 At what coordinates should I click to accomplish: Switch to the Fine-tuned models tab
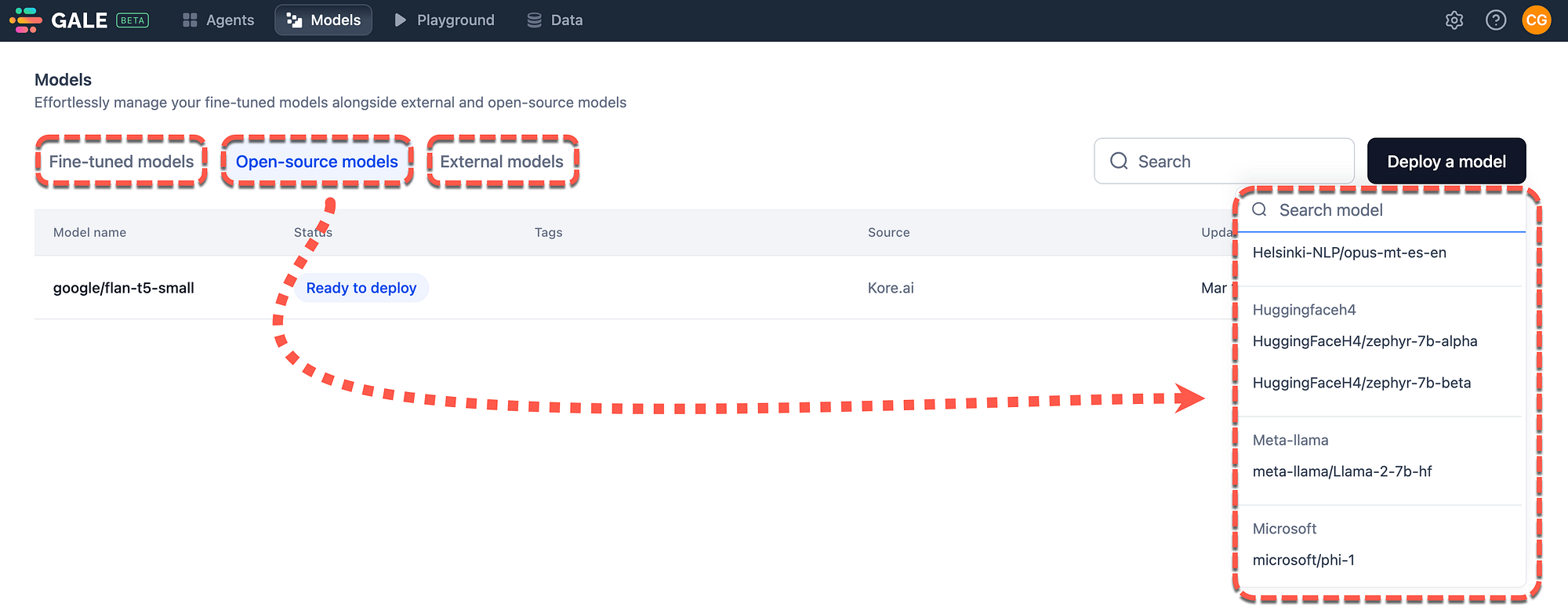122,162
